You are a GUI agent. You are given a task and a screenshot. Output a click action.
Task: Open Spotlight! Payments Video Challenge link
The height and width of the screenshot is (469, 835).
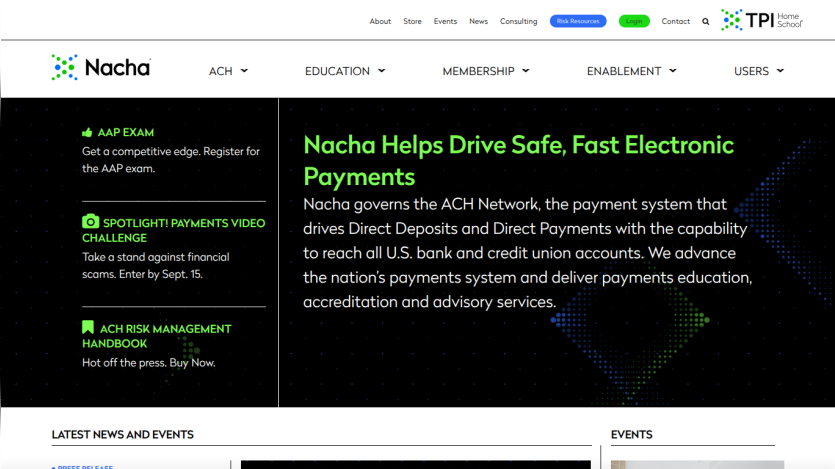click(x=174, y=230)
